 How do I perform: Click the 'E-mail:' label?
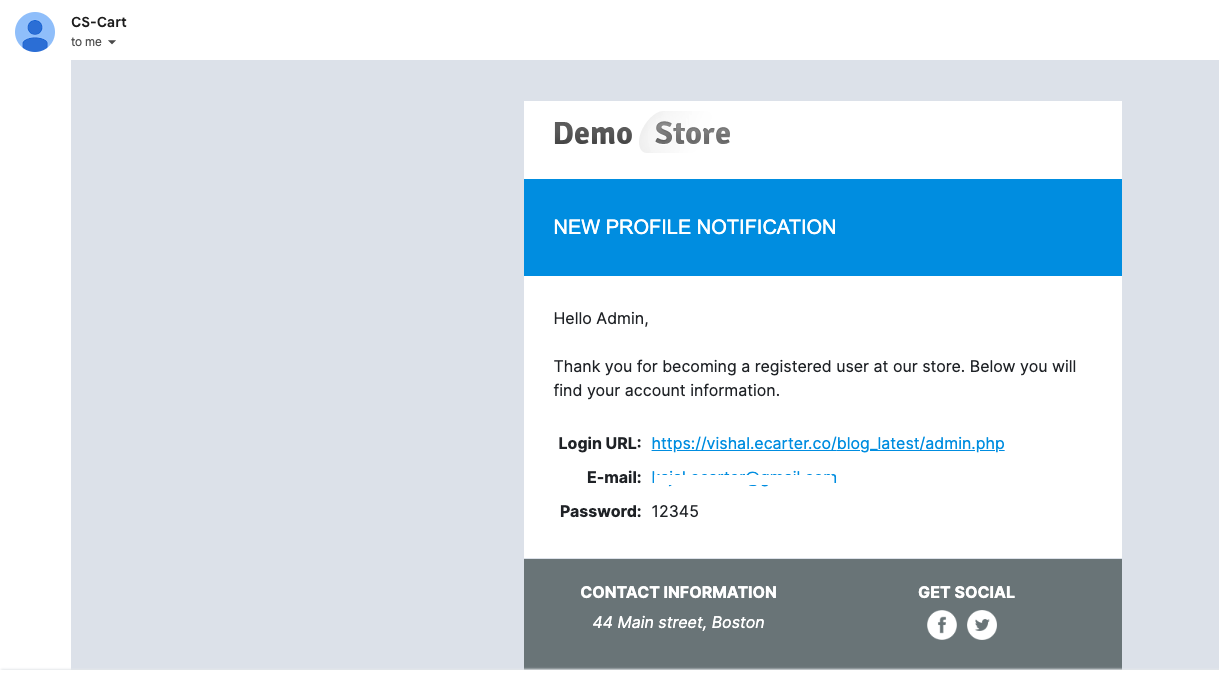click(613, 478)
